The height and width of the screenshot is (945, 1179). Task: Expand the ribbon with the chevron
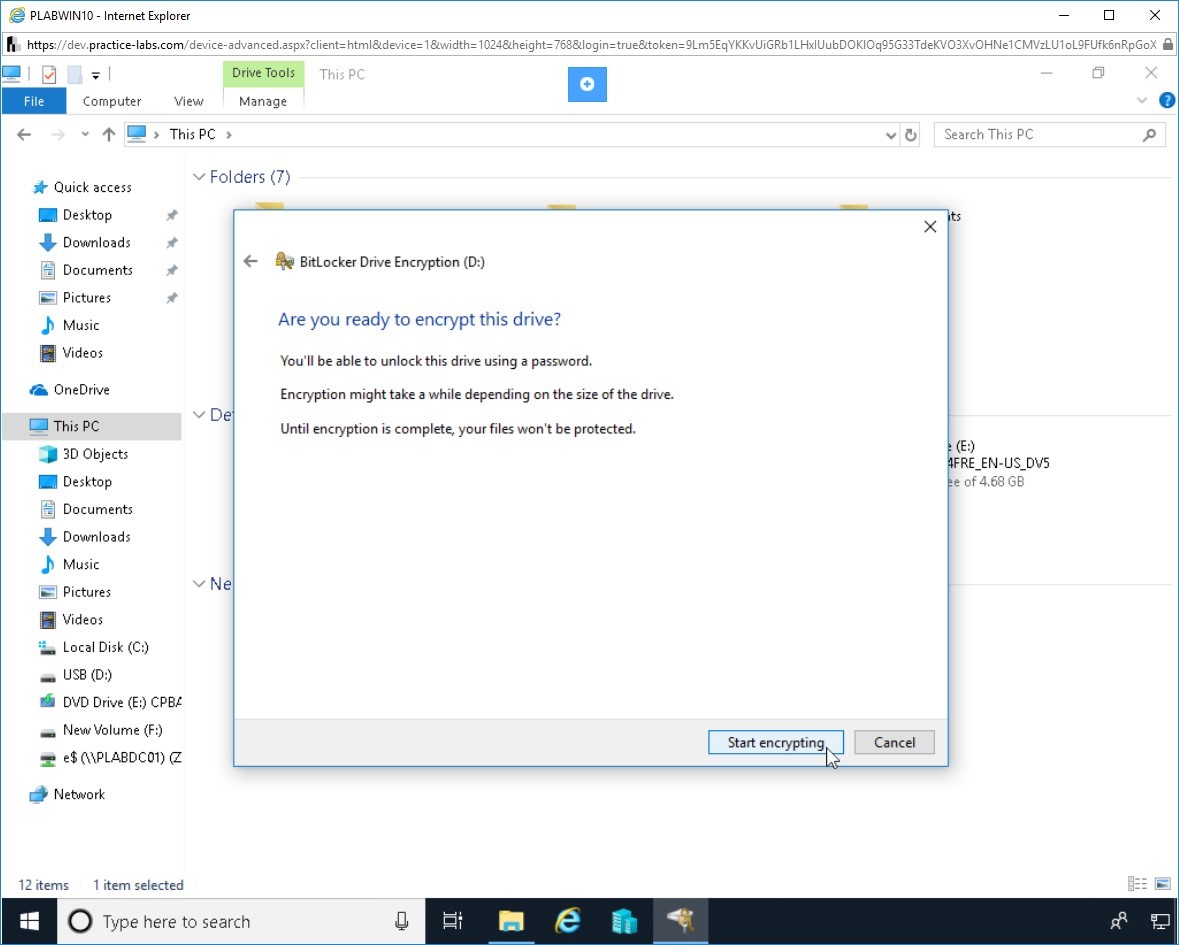pos(1141,100)
